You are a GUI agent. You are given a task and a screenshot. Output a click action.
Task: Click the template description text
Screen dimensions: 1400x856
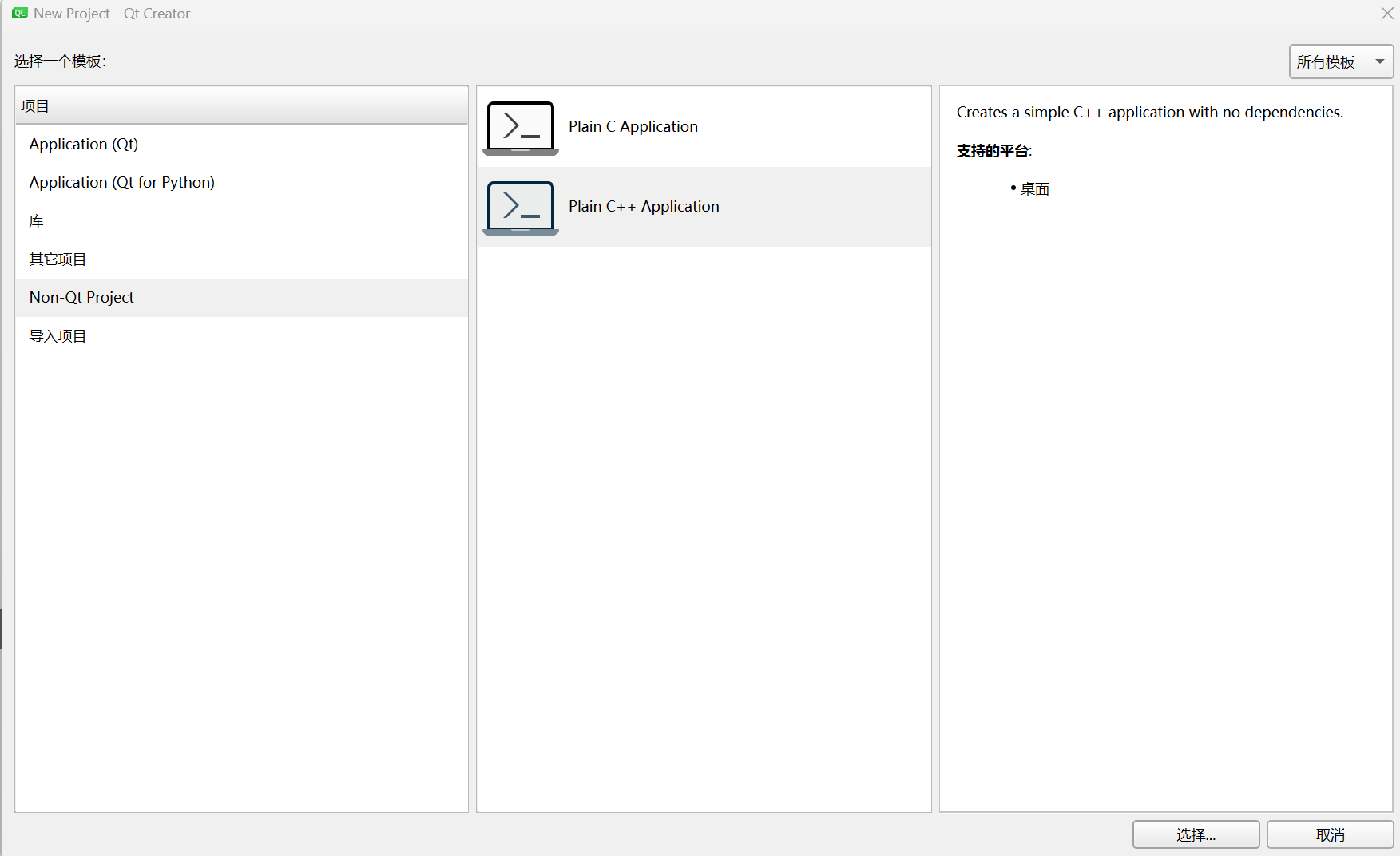pos(1150,113)
